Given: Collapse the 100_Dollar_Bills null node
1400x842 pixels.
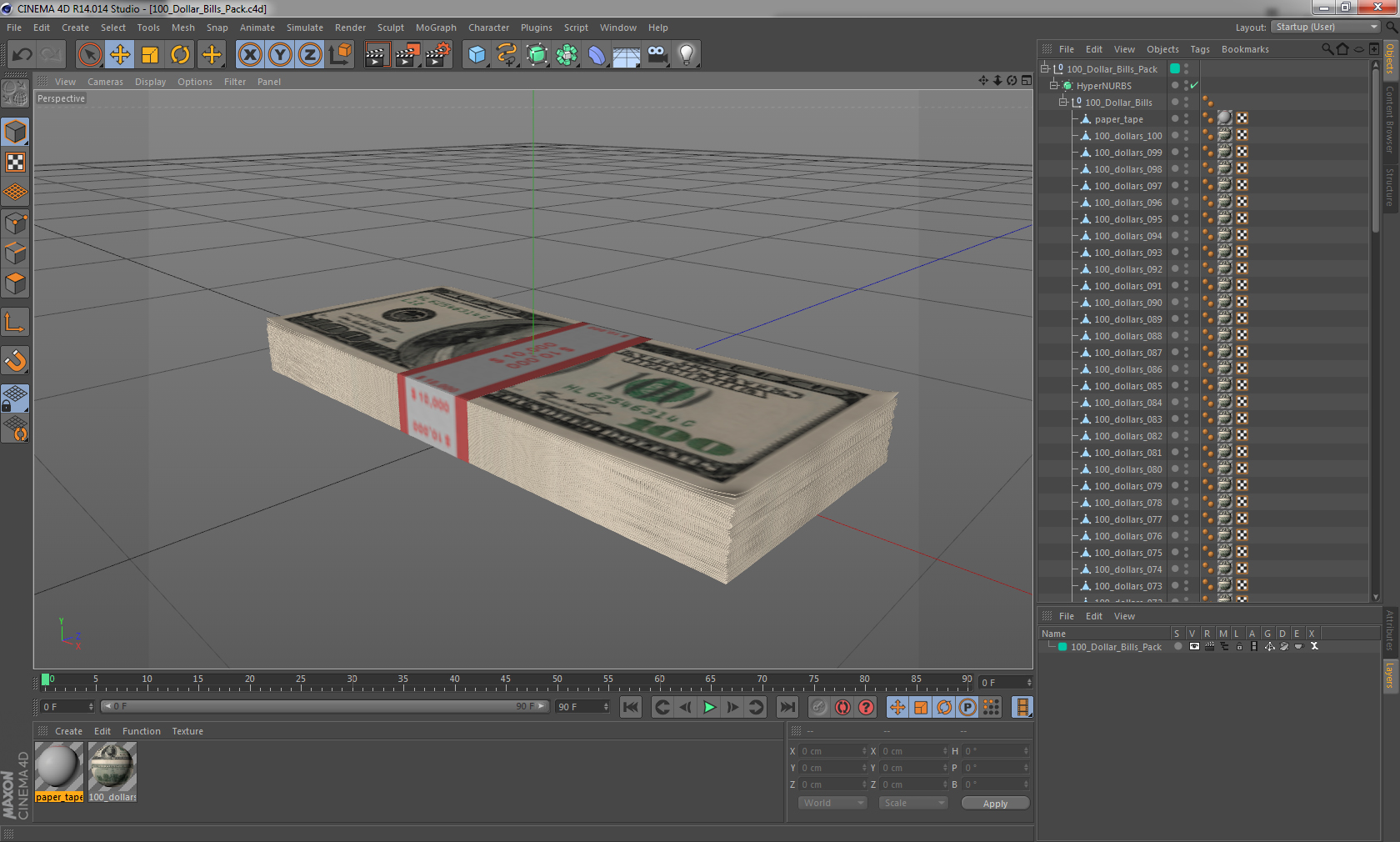Looking at the screenshot, I should (1062, 103).
